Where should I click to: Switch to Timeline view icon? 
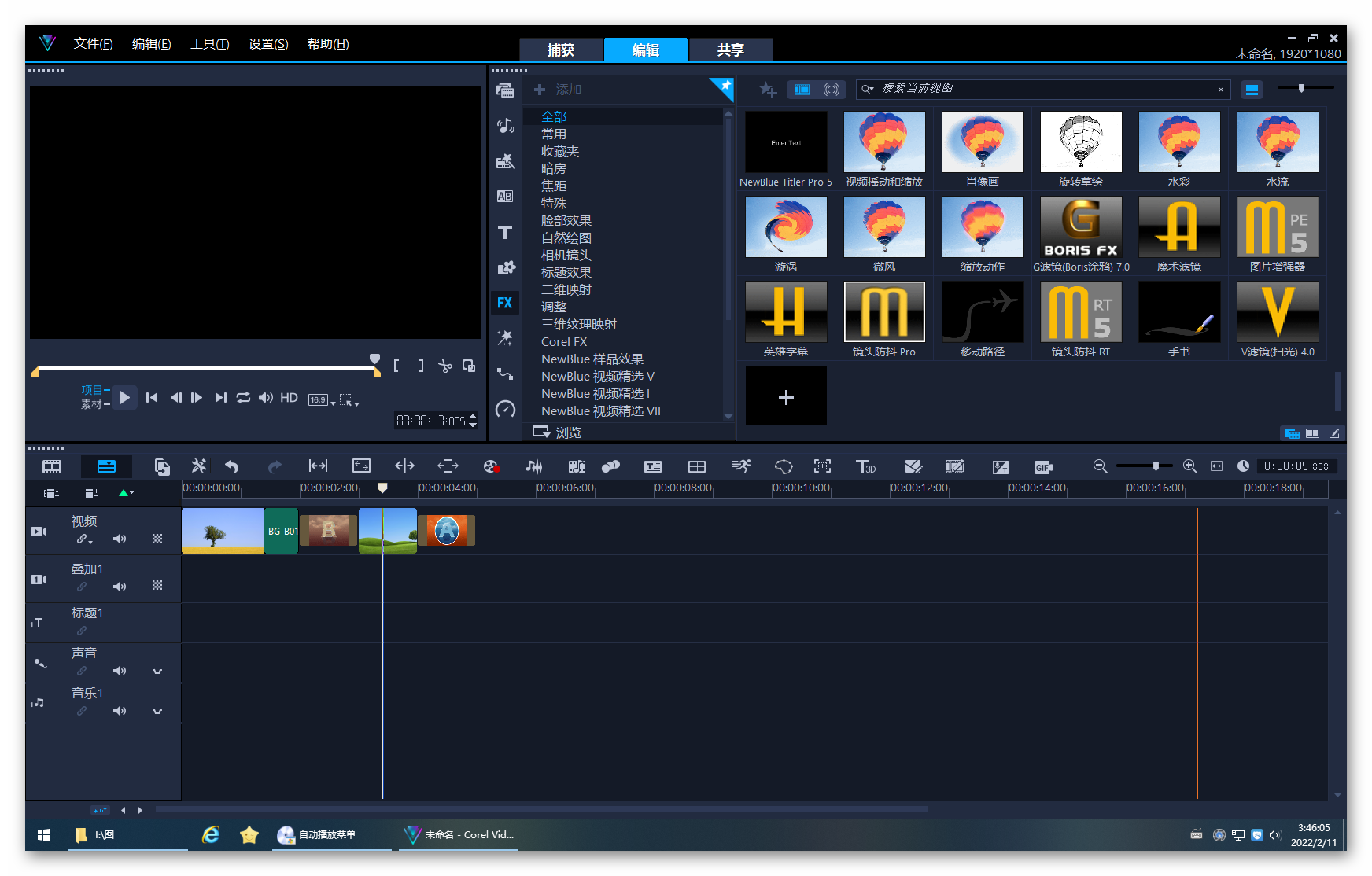(106, 466)
